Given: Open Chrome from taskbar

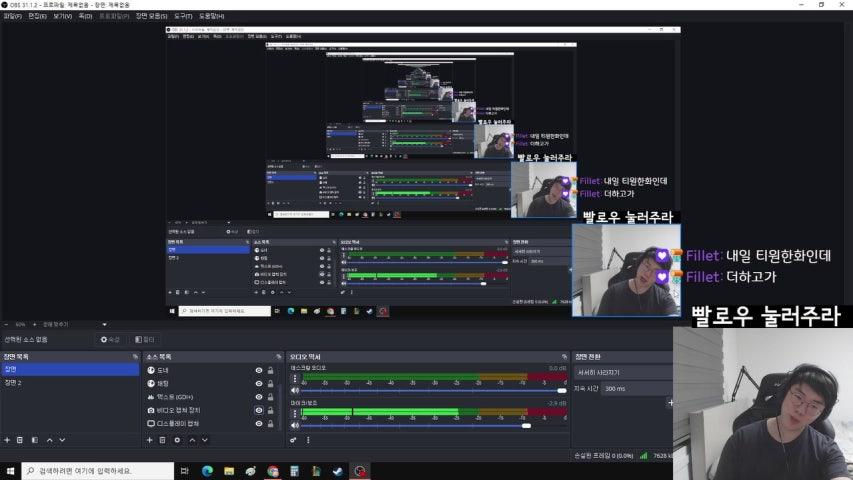Looking at the screenshot, I should point(273,471).
